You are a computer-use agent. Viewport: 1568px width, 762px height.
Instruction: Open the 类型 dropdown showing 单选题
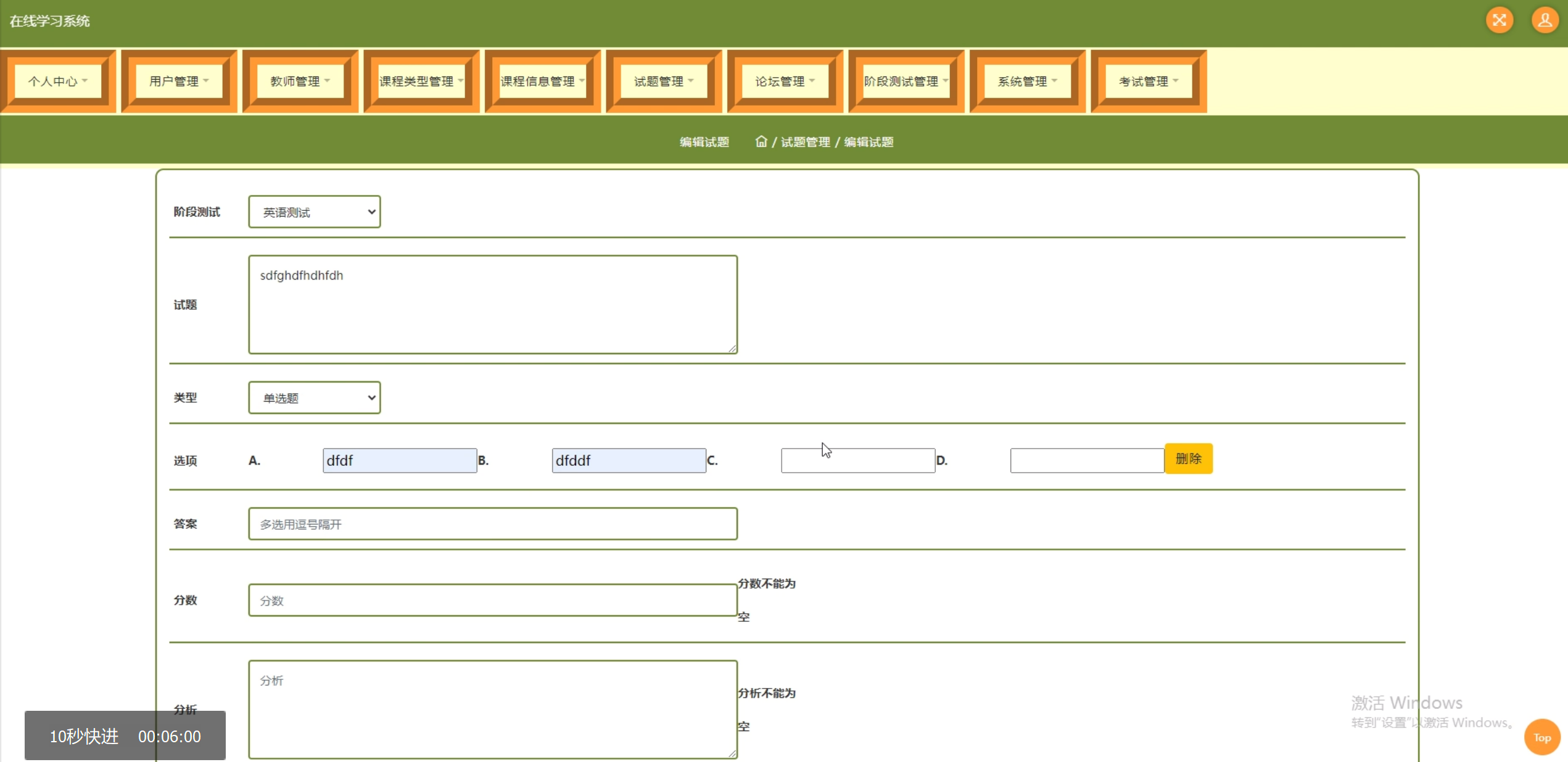[x=314, y=397]
